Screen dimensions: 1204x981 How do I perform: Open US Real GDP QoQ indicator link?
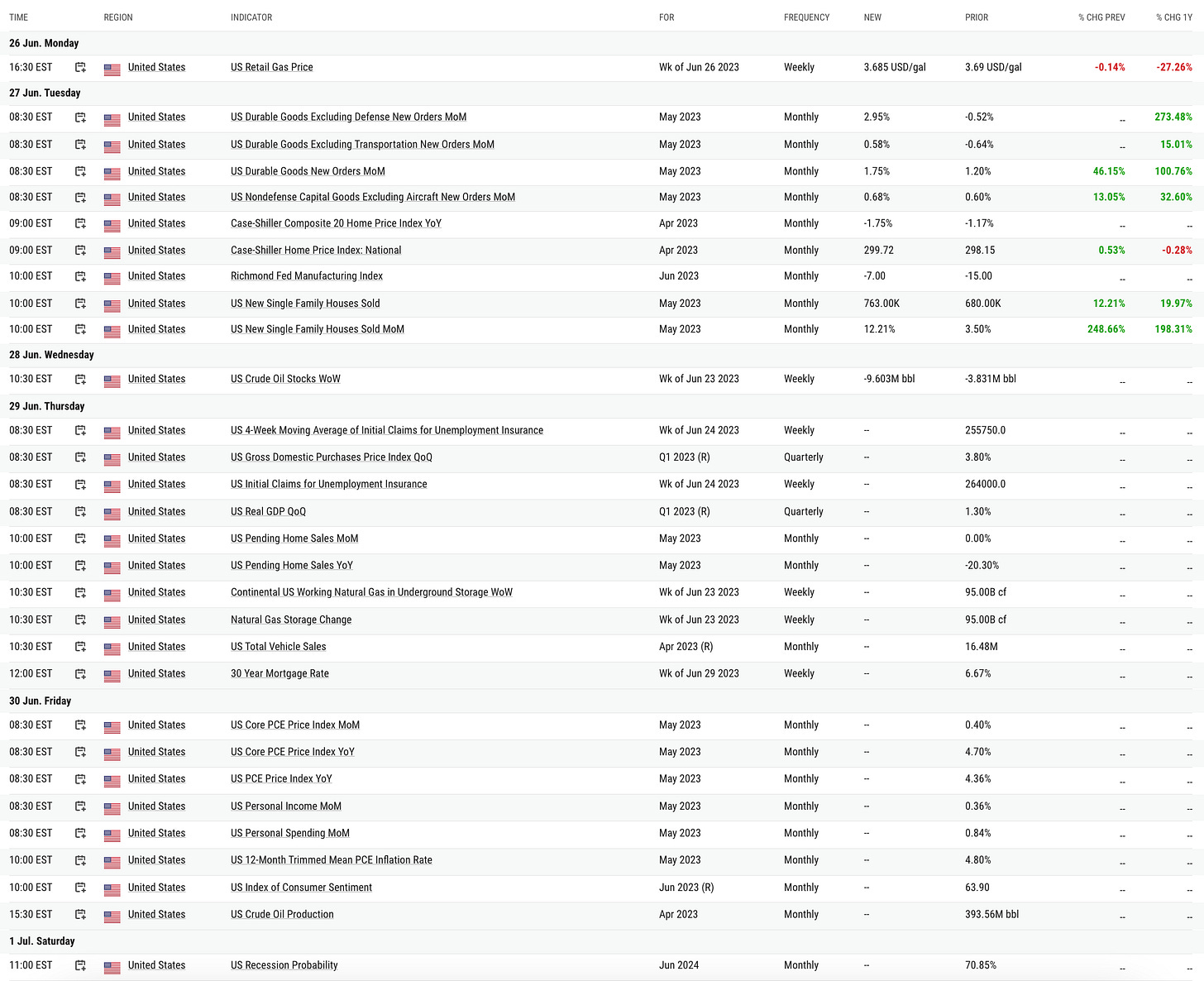point(268,511)
